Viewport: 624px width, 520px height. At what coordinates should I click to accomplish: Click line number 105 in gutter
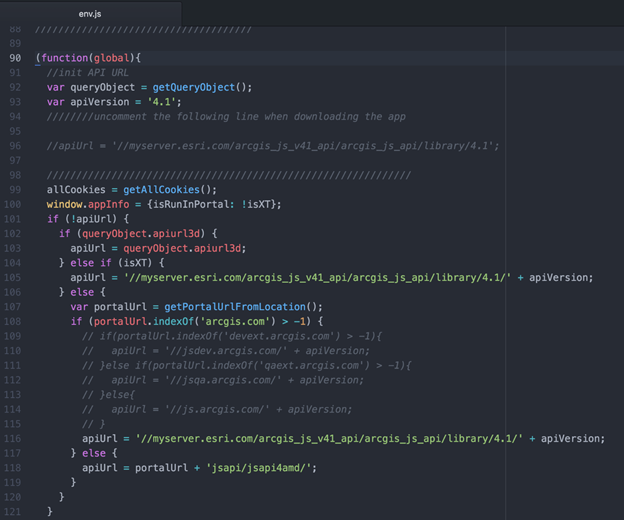pos(12,277)
